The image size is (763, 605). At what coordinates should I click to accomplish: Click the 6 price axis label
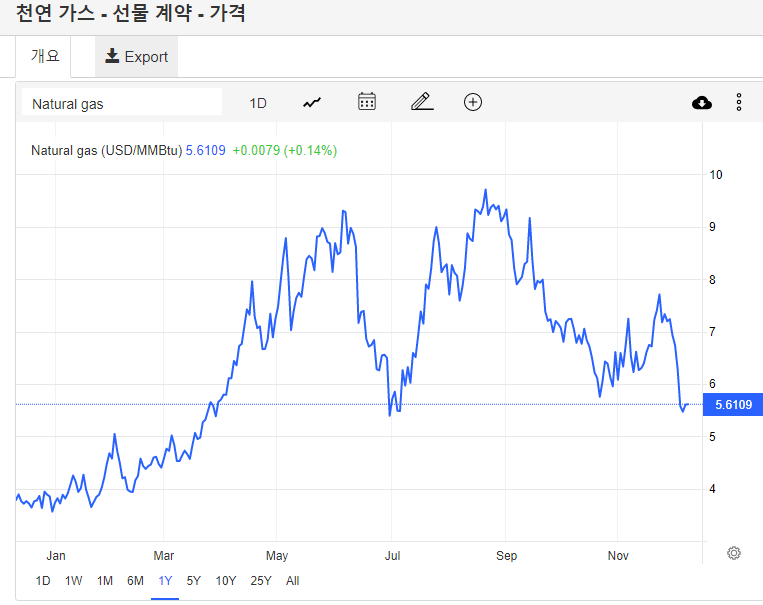[712, 384]
